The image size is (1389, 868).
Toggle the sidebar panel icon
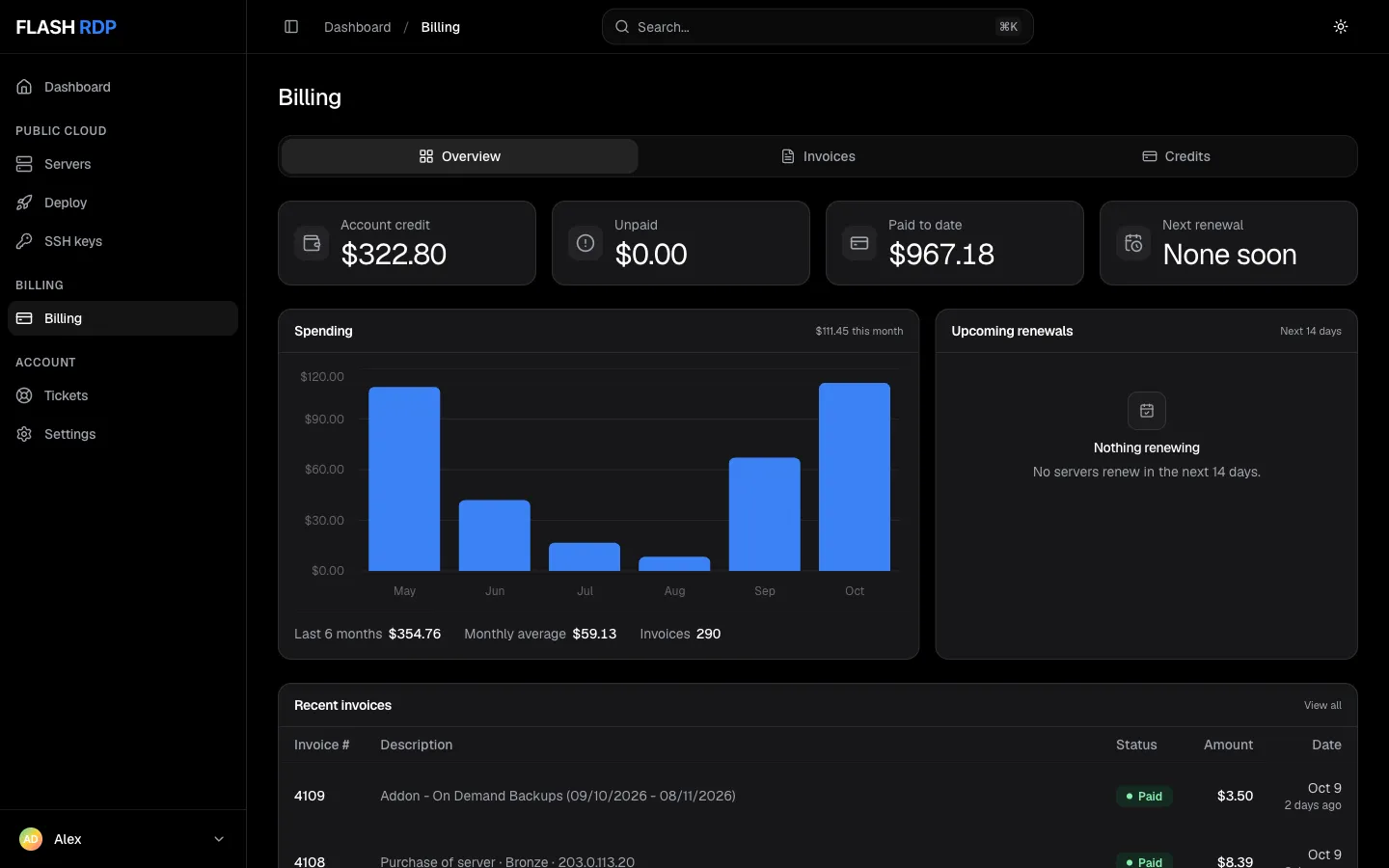(291, 27)
